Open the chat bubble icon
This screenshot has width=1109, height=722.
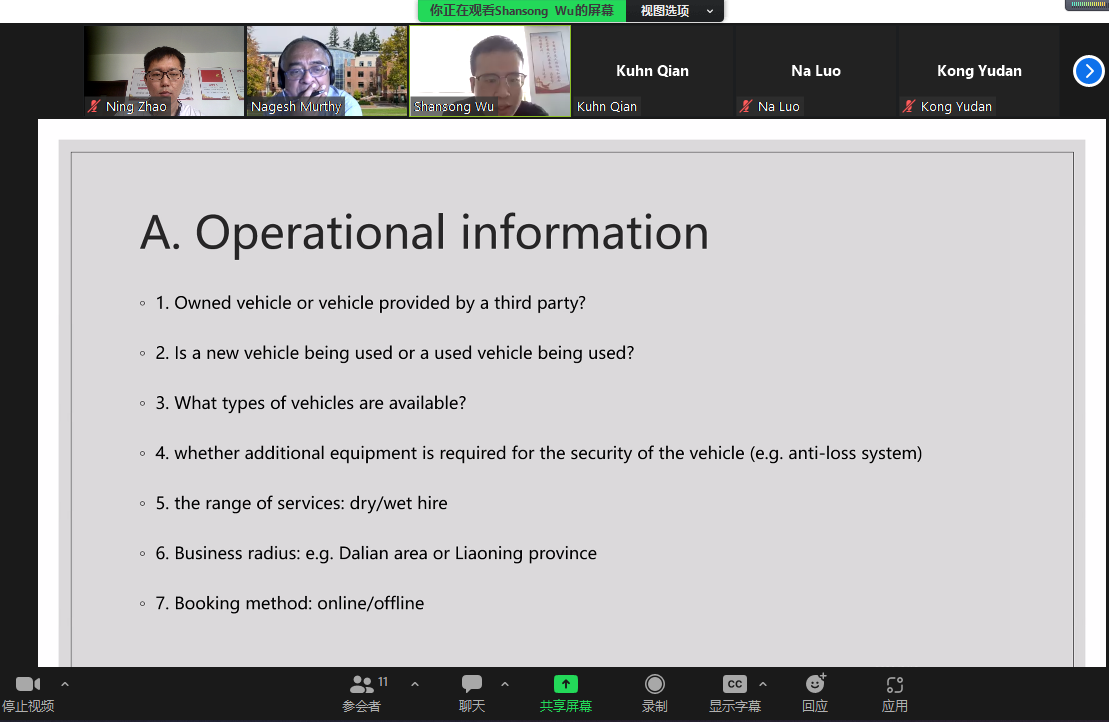472,683
